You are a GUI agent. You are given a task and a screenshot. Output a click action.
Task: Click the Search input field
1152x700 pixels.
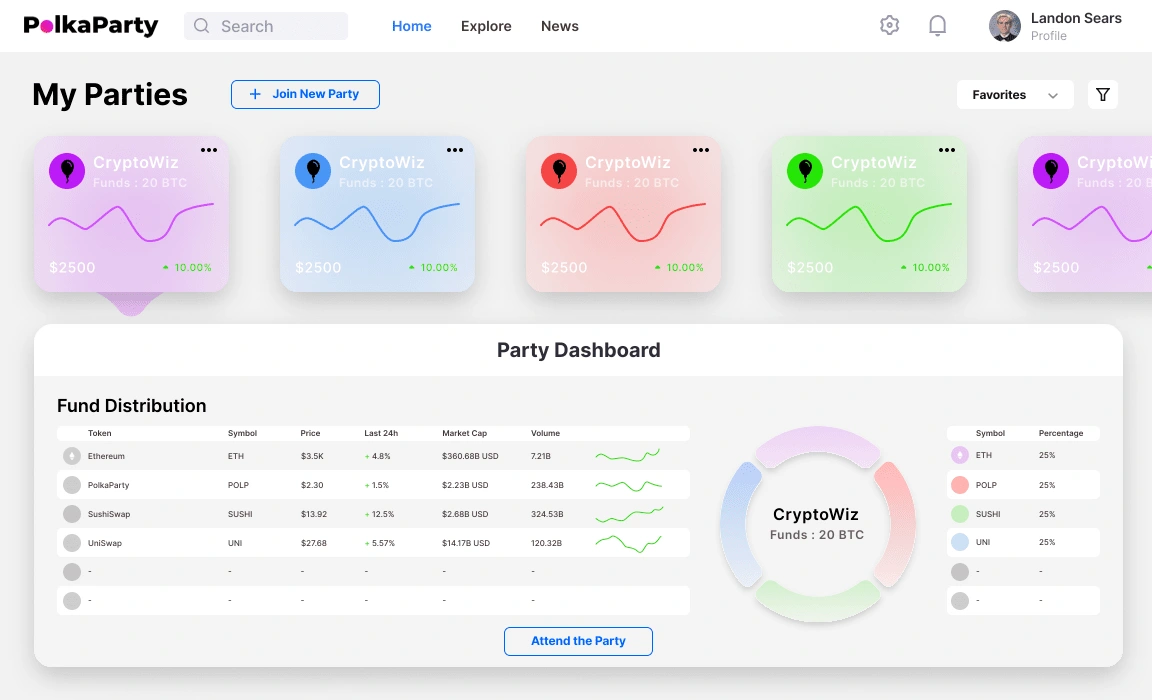click(266, 26)
